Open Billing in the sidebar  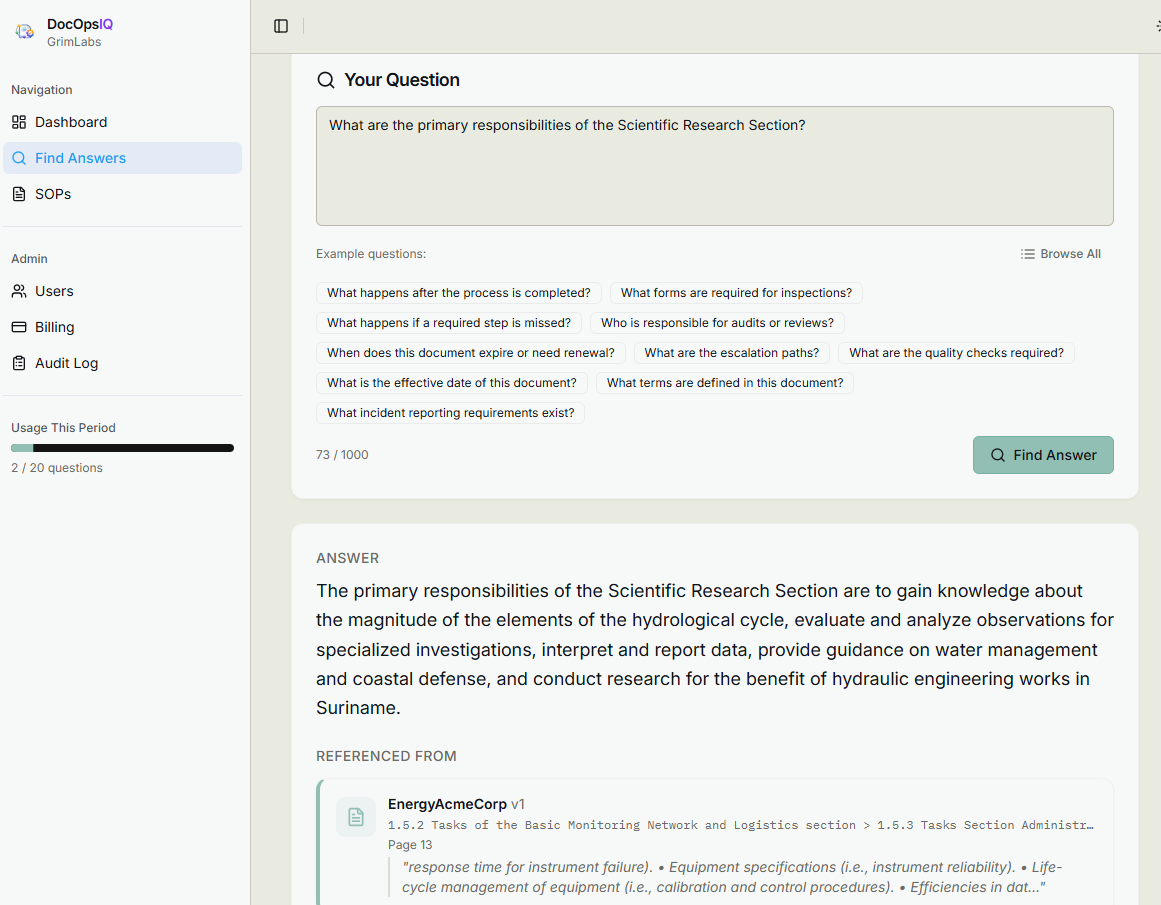pos(122,327)
